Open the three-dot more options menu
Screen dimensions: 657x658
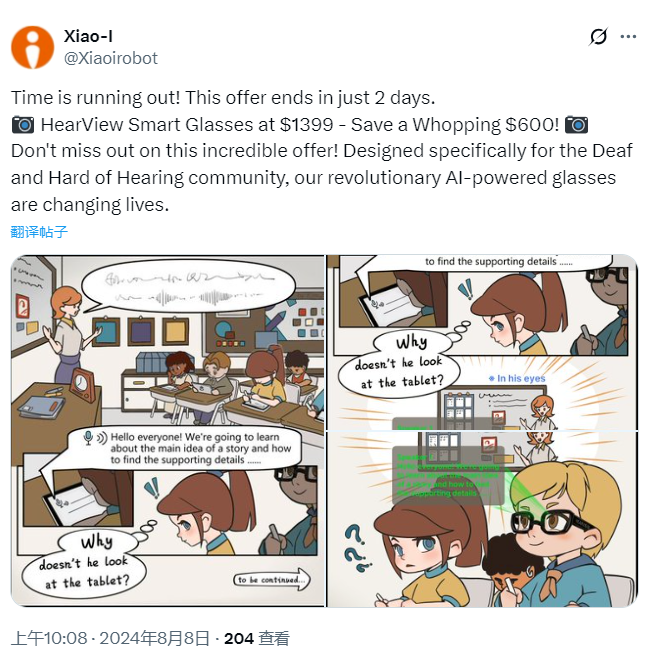(628, 37)
